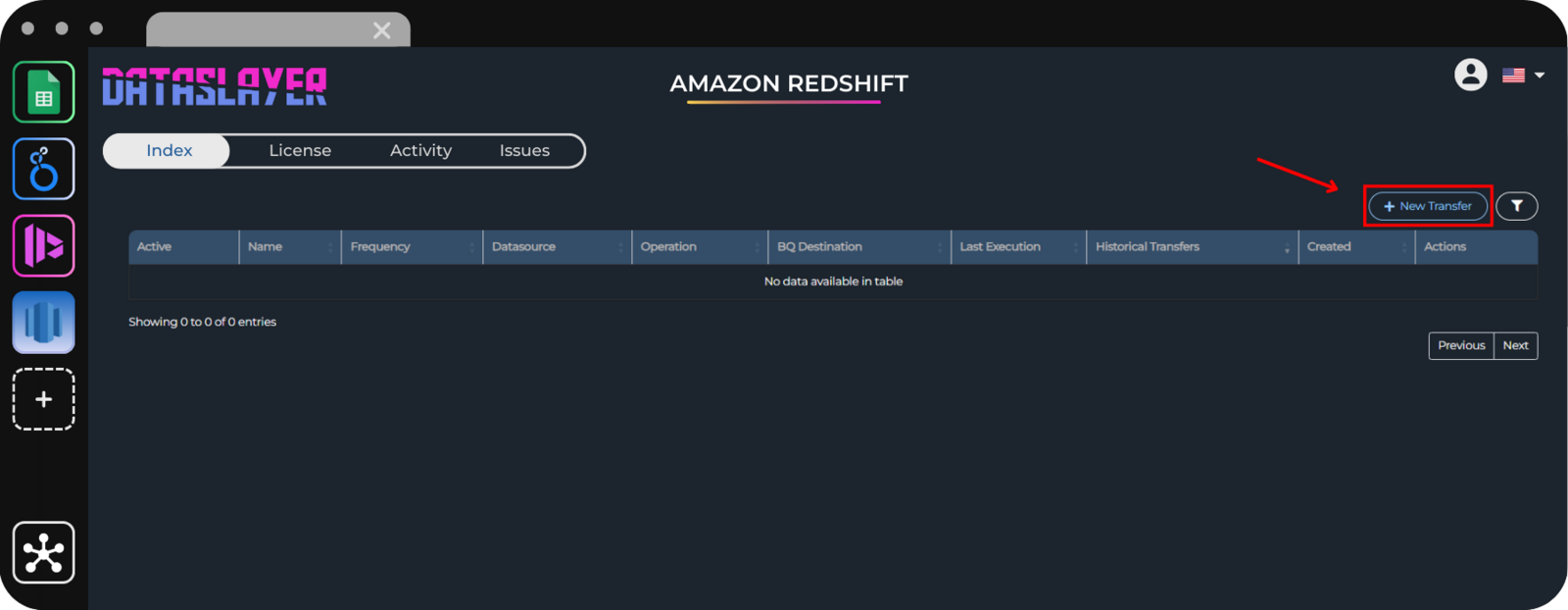Screen dimensions: 1568x610
Task: Select the Index tab
Action: (x=169, y=151)
